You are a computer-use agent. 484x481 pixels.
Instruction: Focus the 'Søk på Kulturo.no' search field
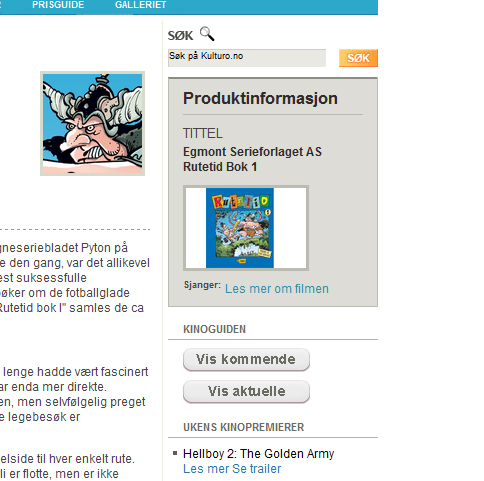click(x=247, y=58)
